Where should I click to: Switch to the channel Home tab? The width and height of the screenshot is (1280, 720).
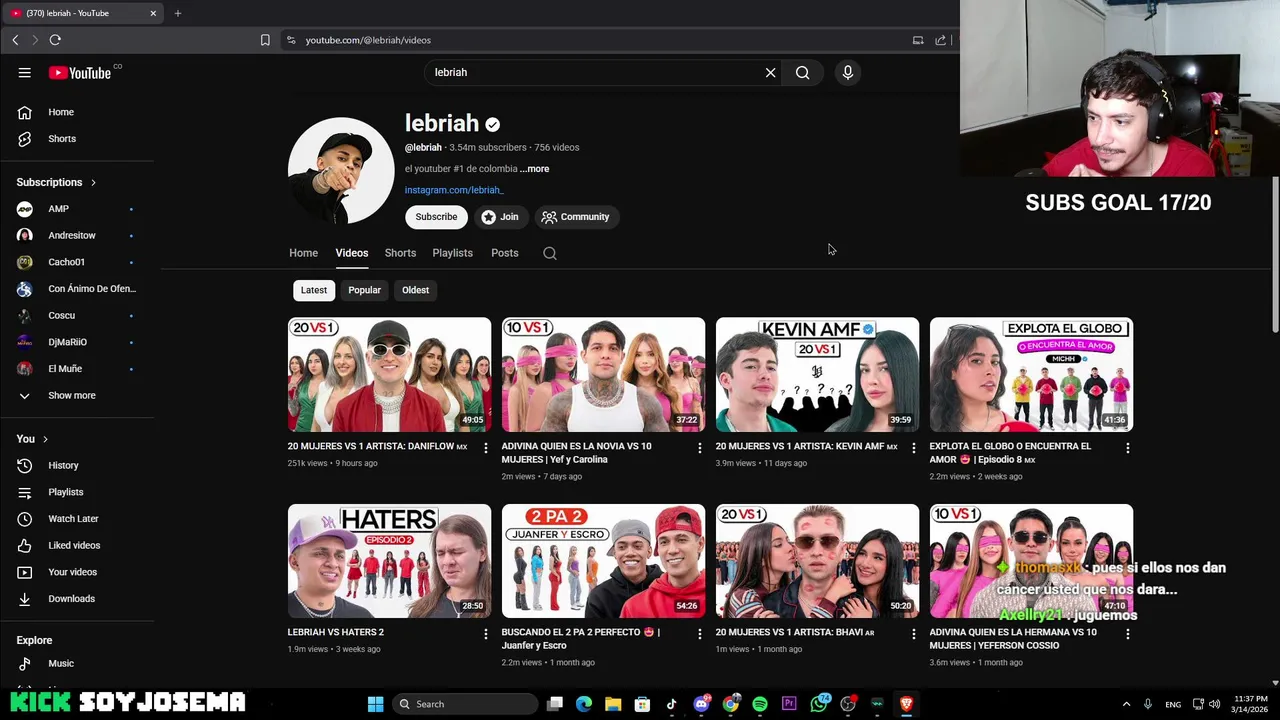(x=303, y=253)
